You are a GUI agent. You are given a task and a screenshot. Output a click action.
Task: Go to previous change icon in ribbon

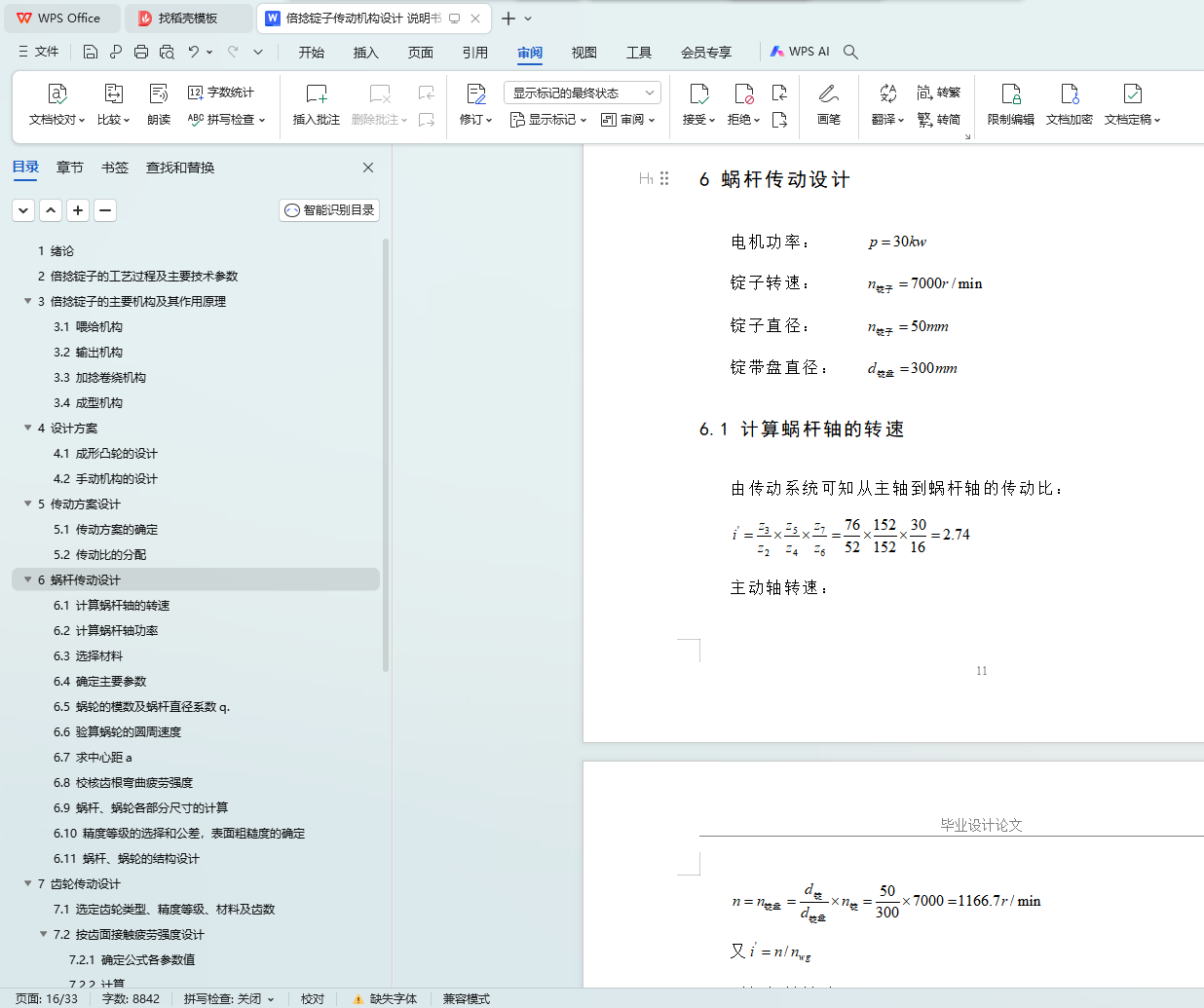click(779, 93)
